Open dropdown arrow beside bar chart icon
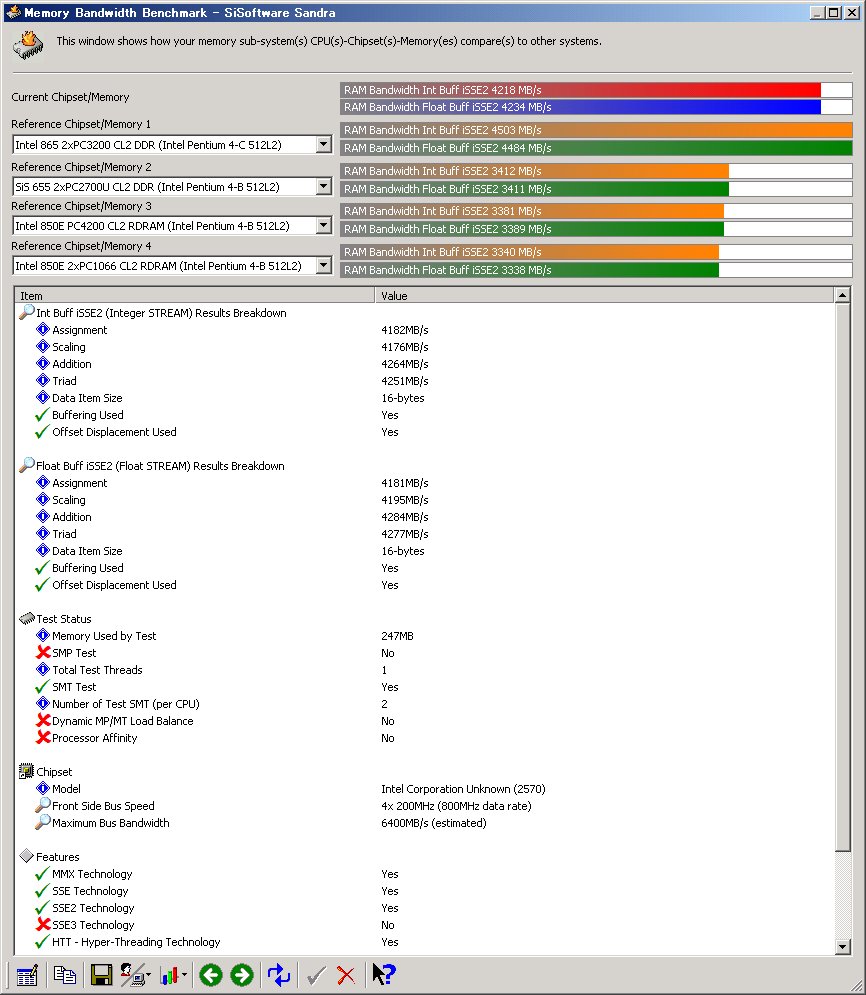Viewport: 866px width, 995px height. pyautogui.click(x=184, y=975)
